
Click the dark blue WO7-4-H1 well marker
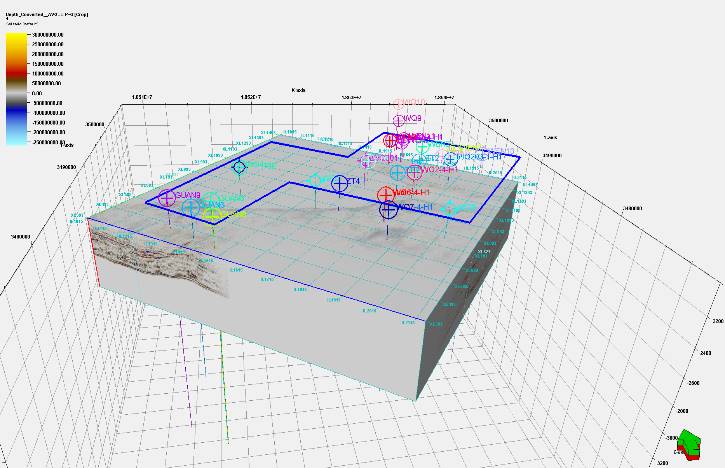tap(389, 209)
